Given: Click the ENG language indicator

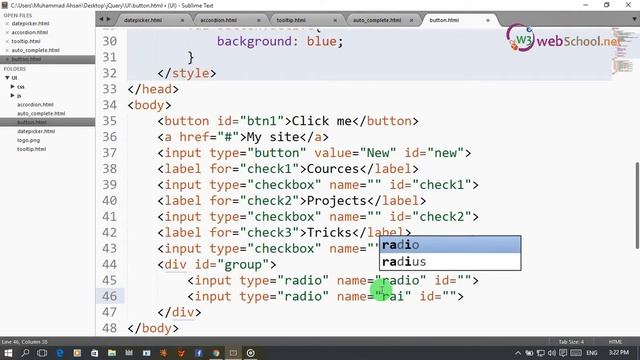Looking at the screenshot, I should [x=592, y=353].
